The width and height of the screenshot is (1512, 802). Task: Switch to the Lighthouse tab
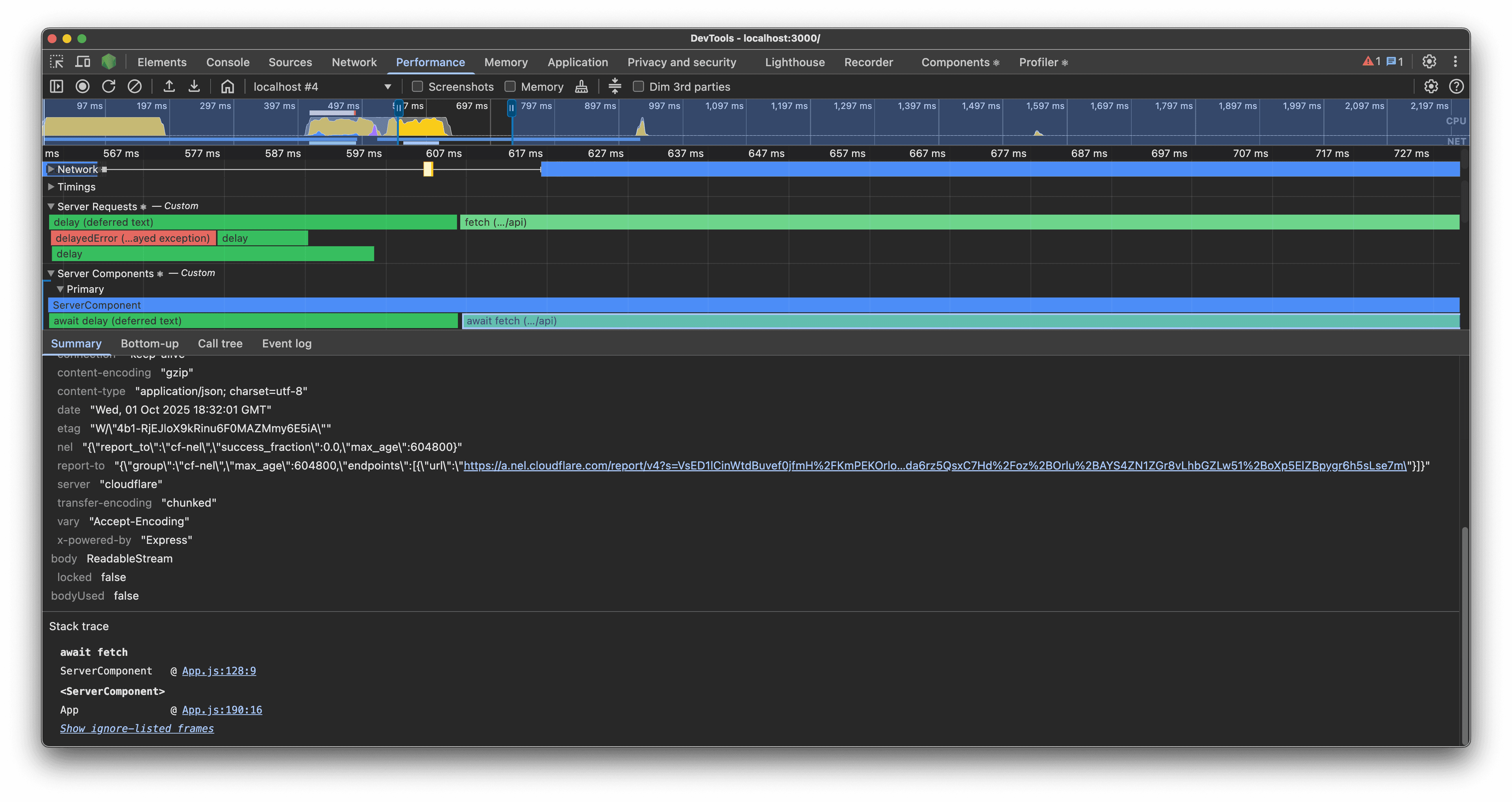tap(795, 62)
